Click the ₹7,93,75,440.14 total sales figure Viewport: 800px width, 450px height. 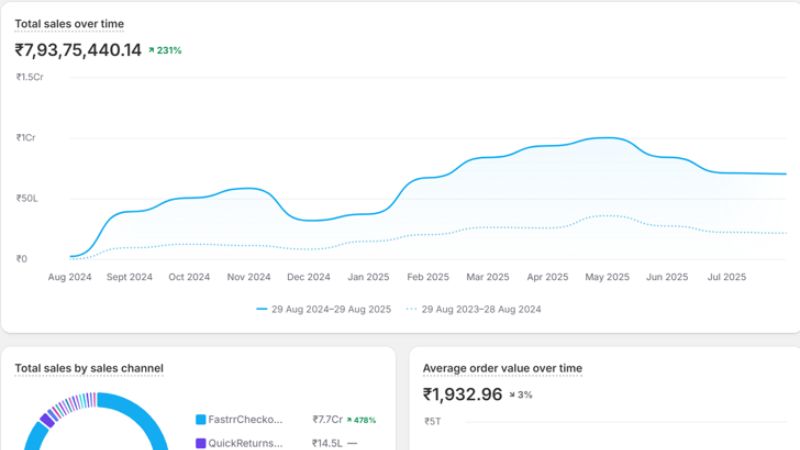click(78, 50)
